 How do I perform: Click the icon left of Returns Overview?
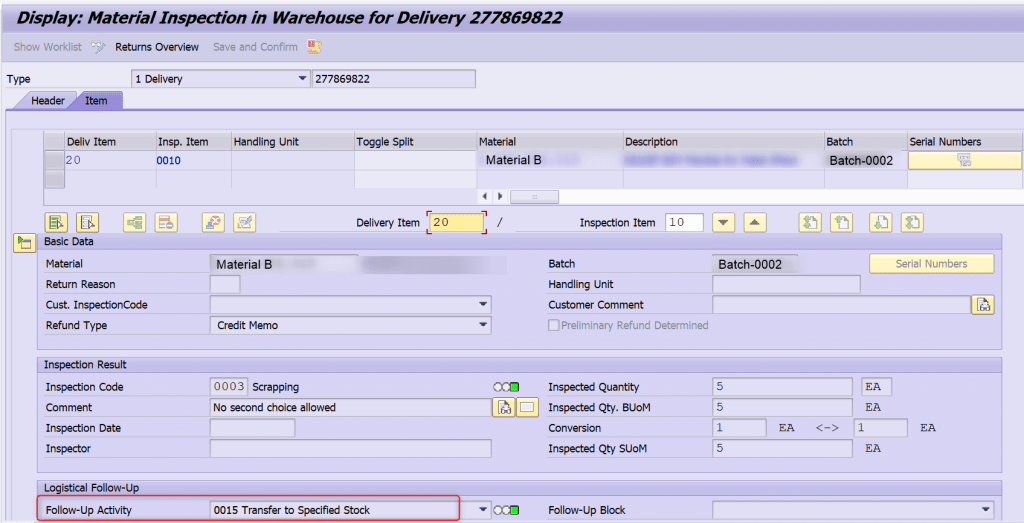[x=98, y=46]
